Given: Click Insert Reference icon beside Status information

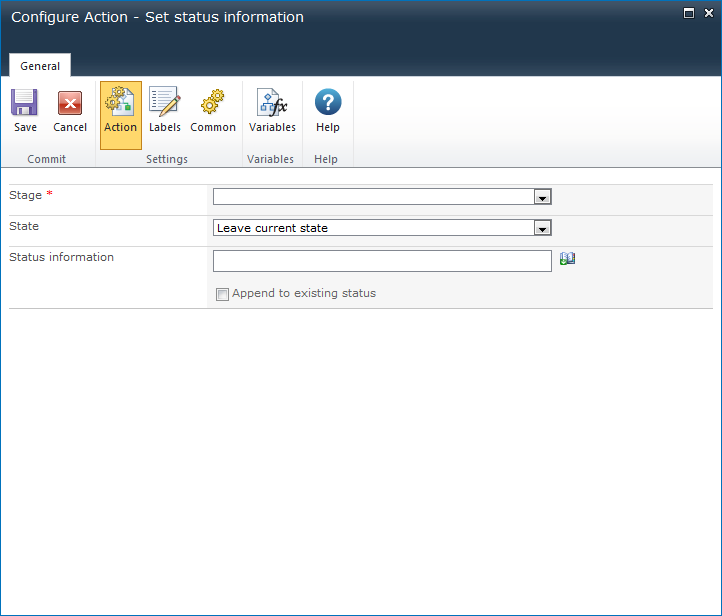Looking at the screenshot, I should [x=567, y=259].
